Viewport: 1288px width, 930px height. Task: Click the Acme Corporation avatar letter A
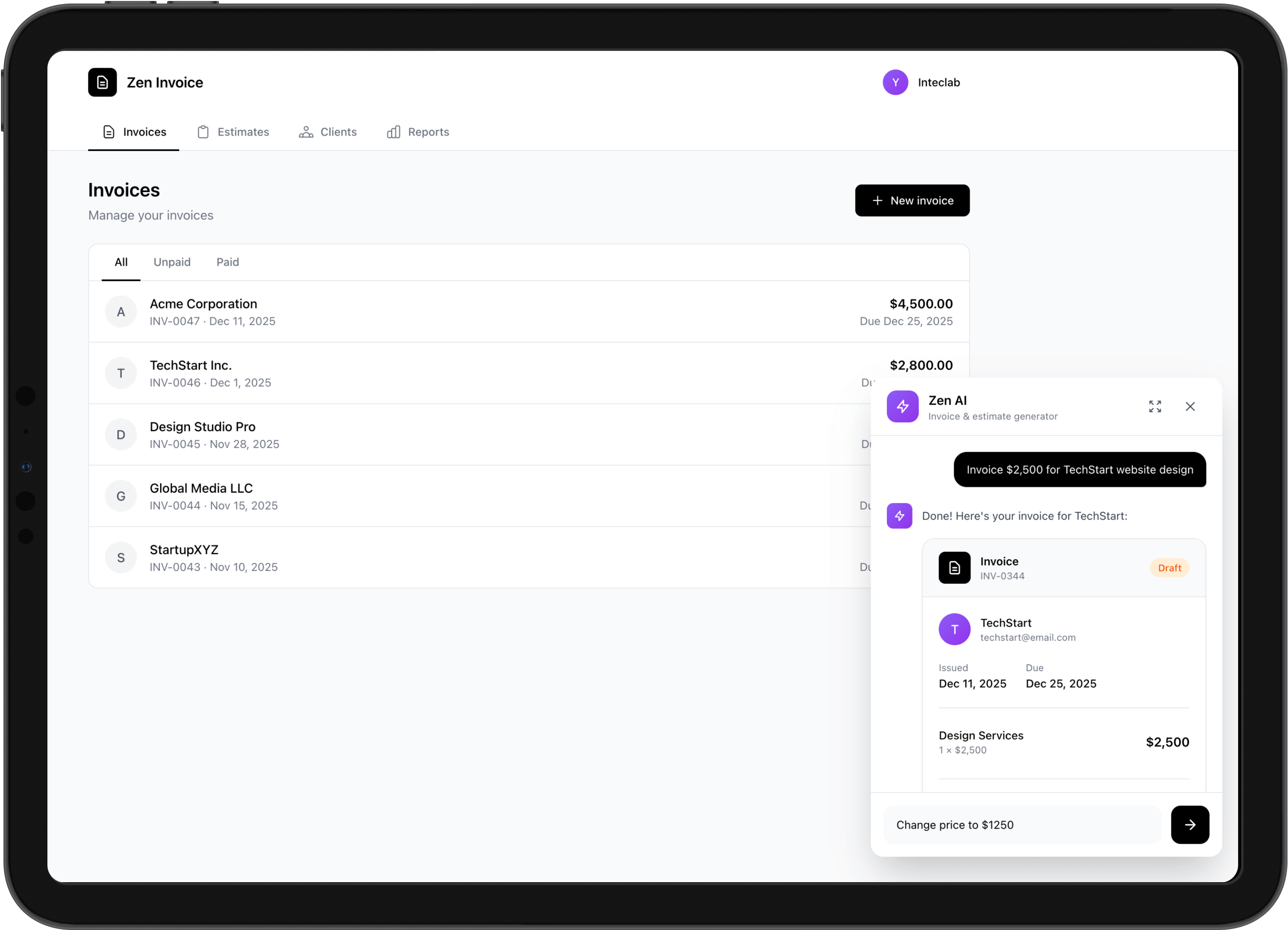(x=121, y=312)
